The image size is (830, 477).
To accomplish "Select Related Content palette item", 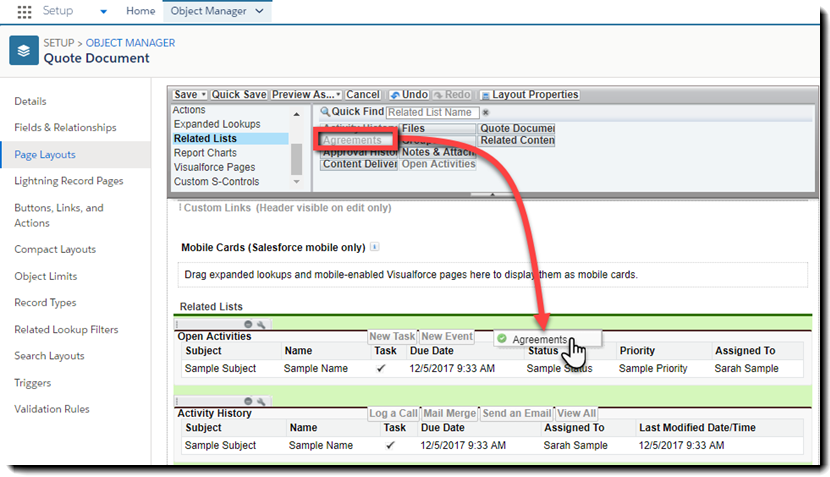I will point(516,140).
